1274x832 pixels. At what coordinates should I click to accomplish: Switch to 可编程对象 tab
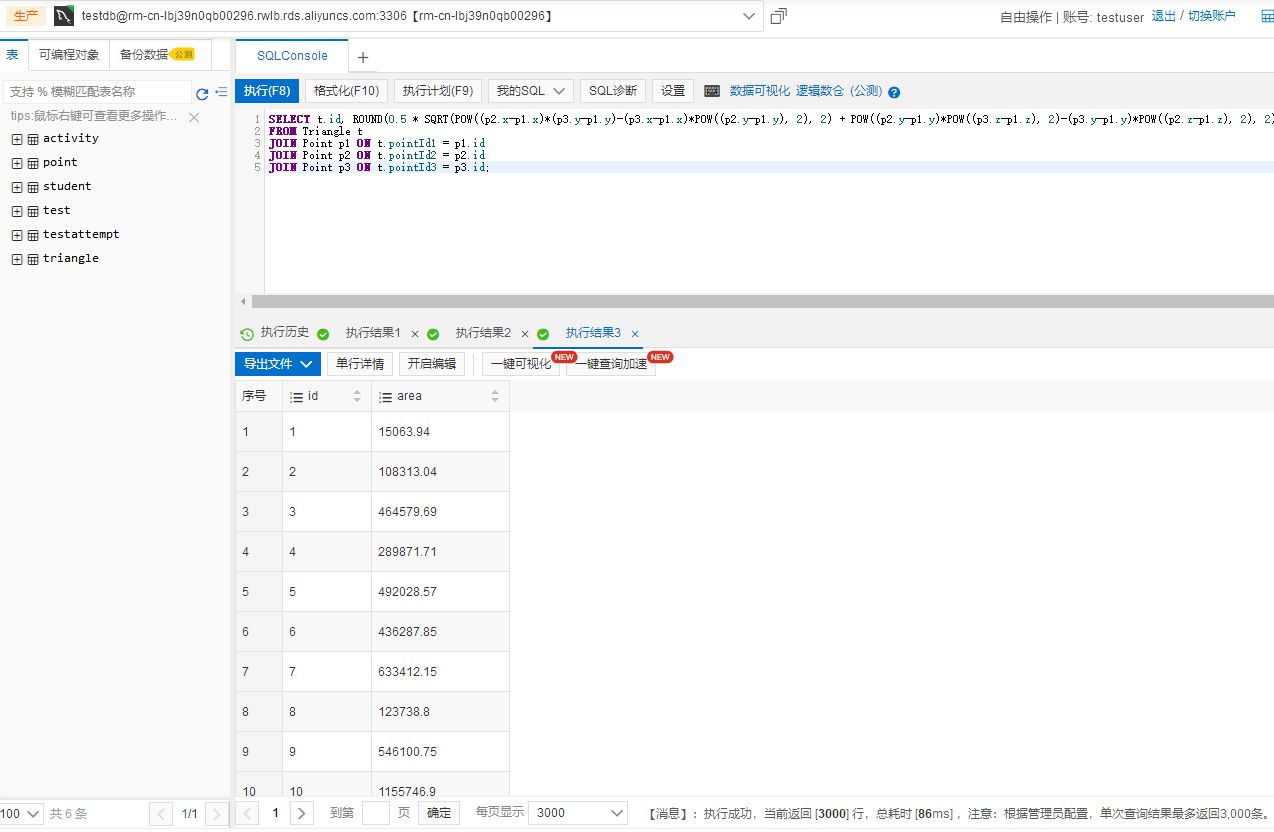coord(69,55)
